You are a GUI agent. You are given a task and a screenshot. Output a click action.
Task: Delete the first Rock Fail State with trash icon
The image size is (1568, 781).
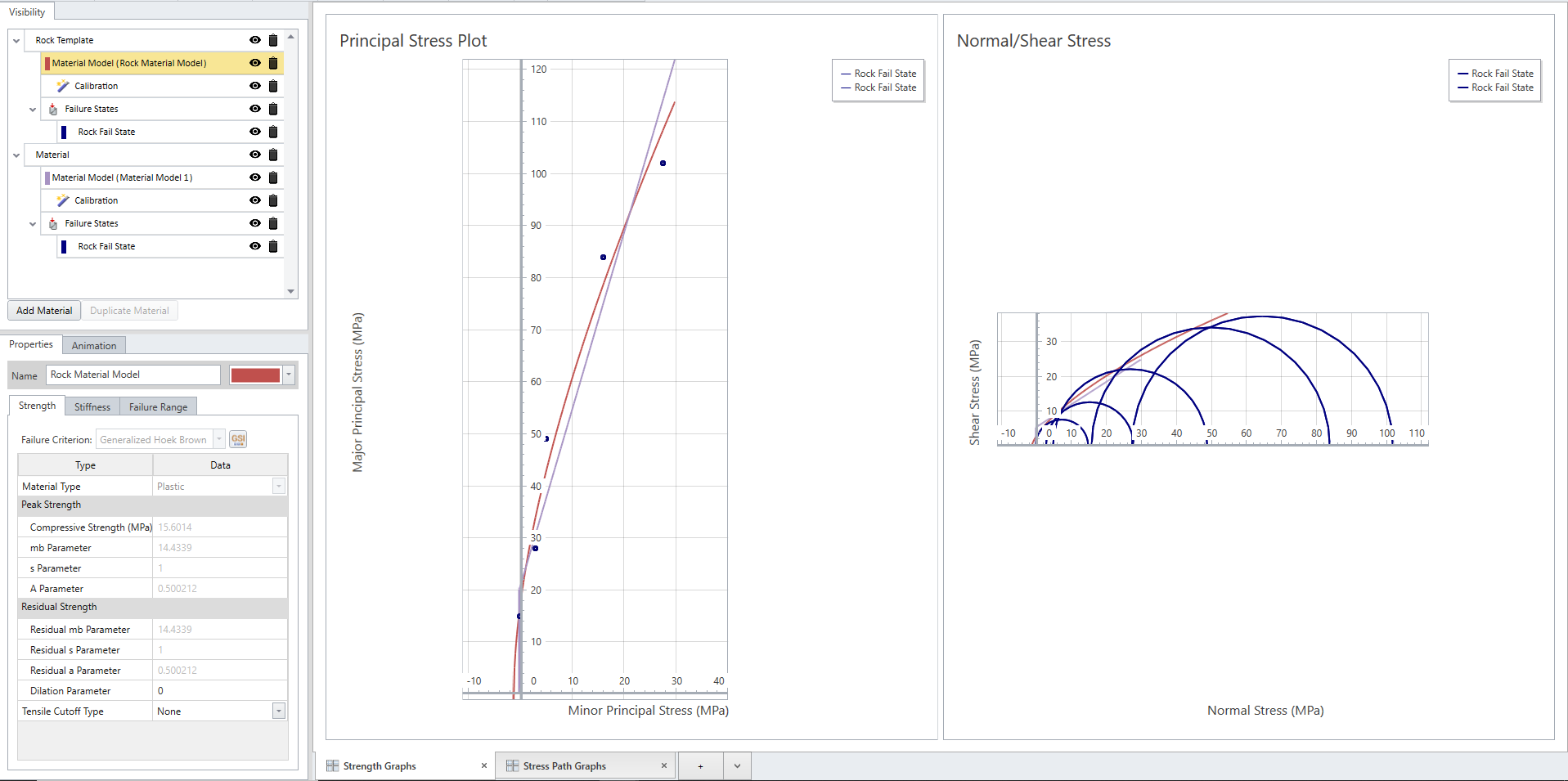(273, 132)
